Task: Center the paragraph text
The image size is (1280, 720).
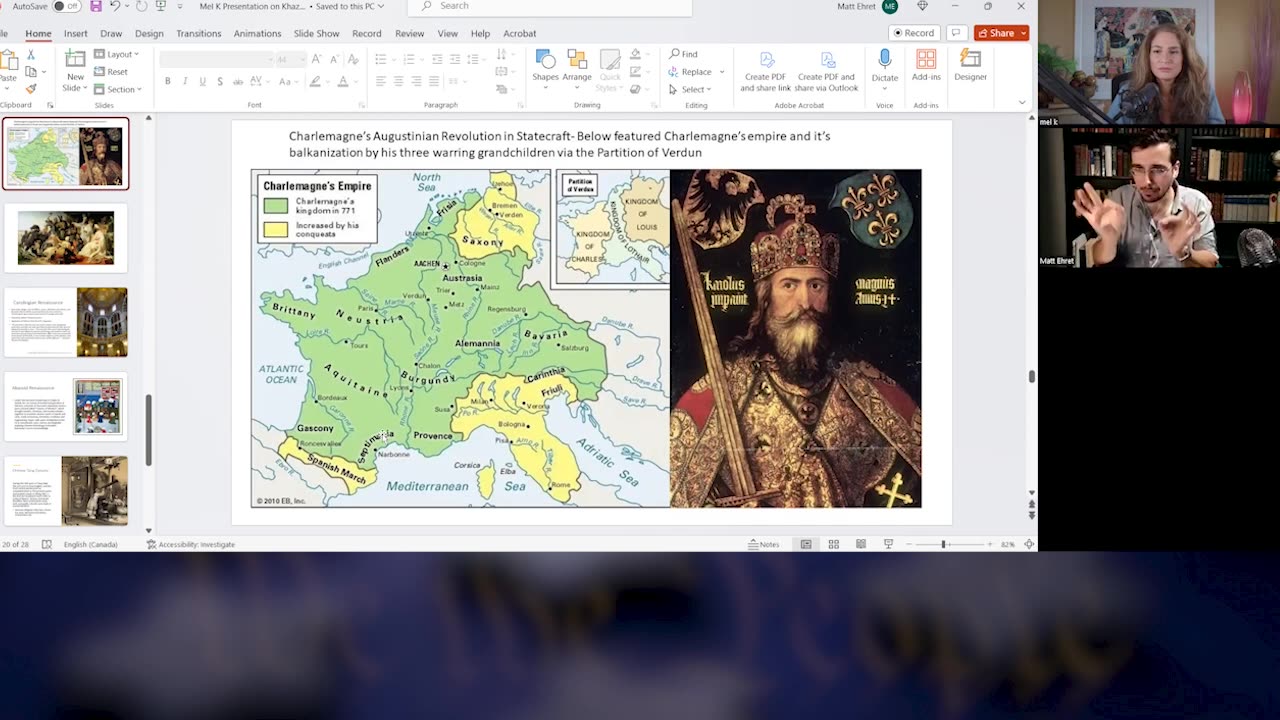Action: tap(399, 81)
